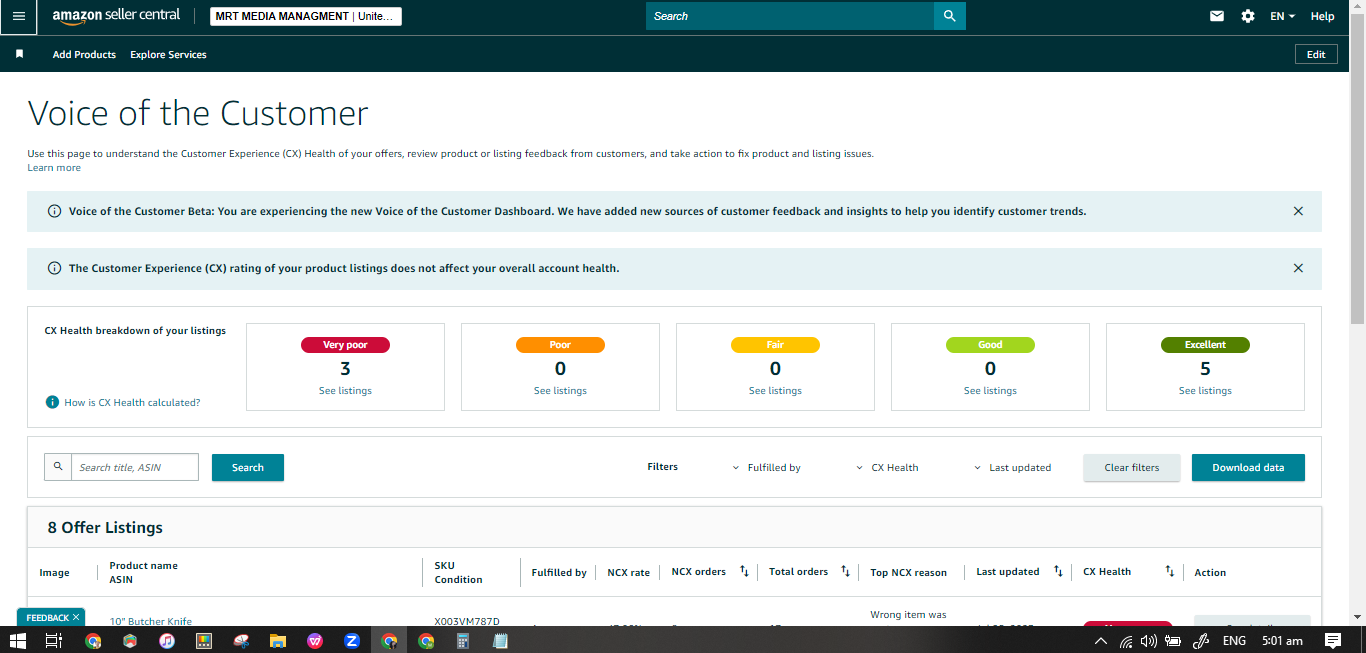
Task: Click the magnifier icon in title search box
Action: coord(58,467)
